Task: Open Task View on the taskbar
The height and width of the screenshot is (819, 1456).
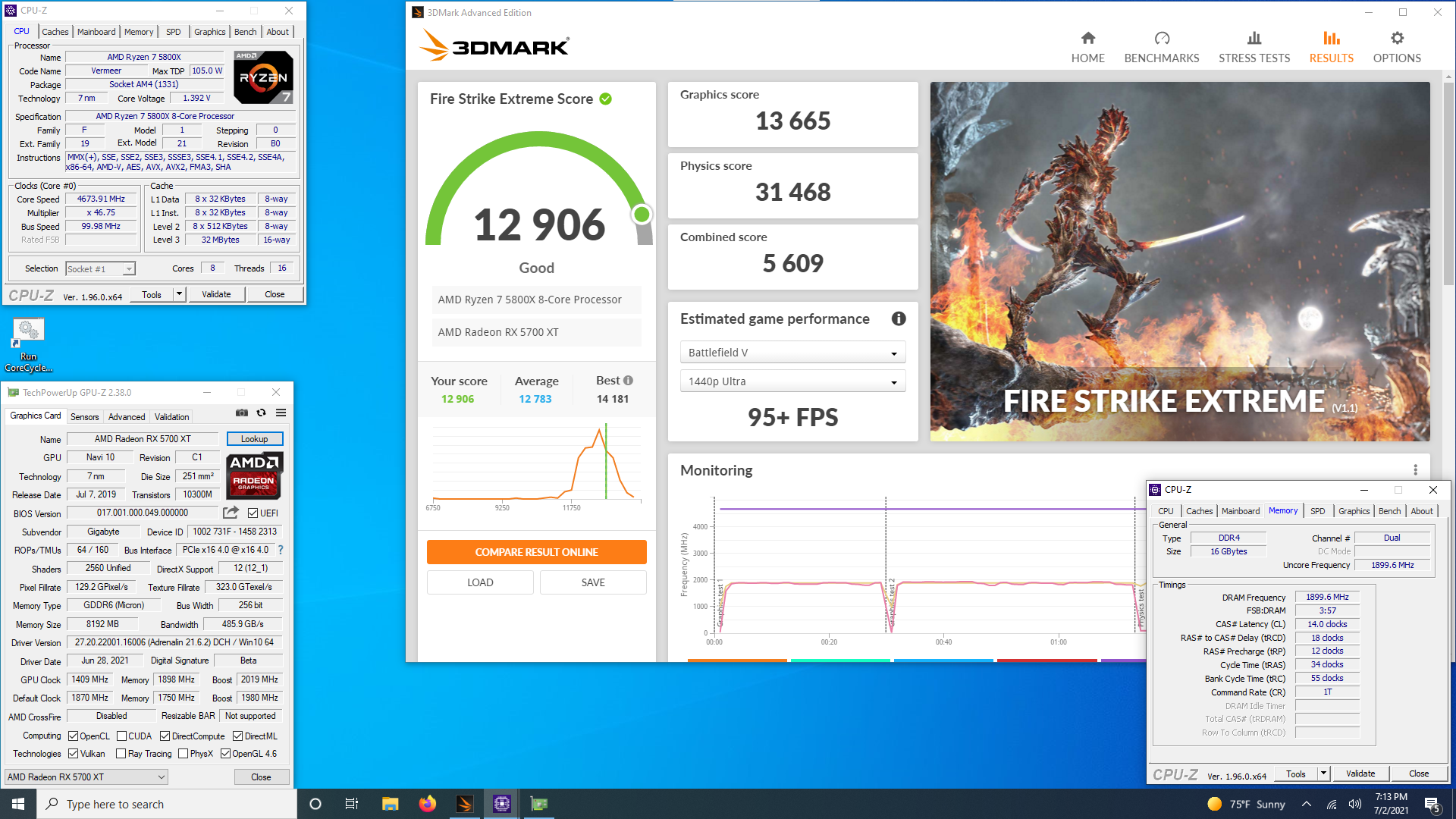Action: (x=352, y=804)
